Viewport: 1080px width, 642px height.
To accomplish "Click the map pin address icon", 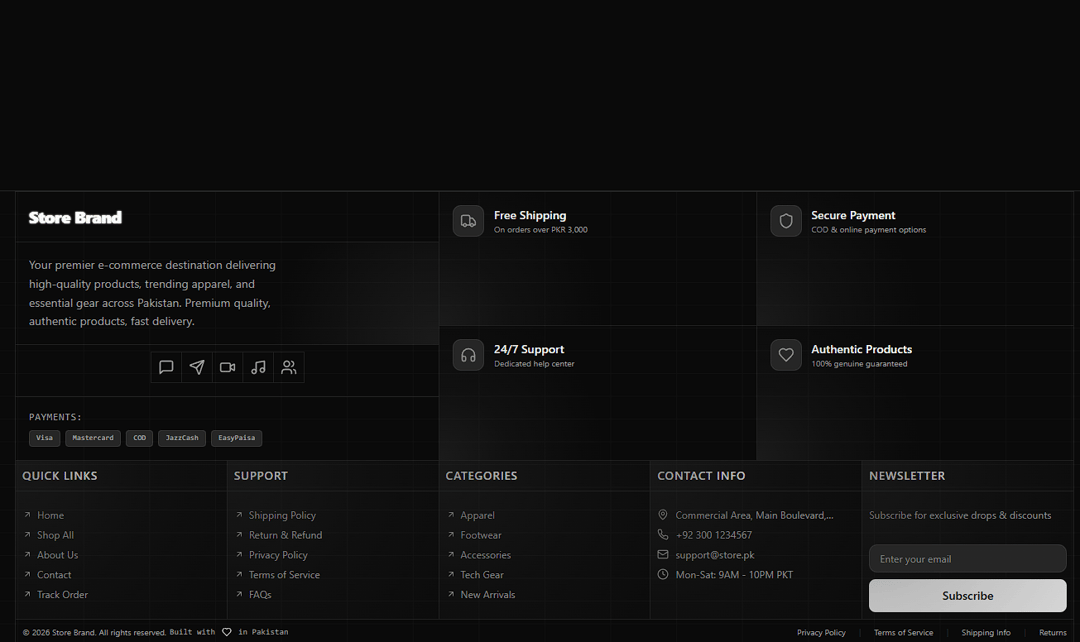I will point(663,515).
